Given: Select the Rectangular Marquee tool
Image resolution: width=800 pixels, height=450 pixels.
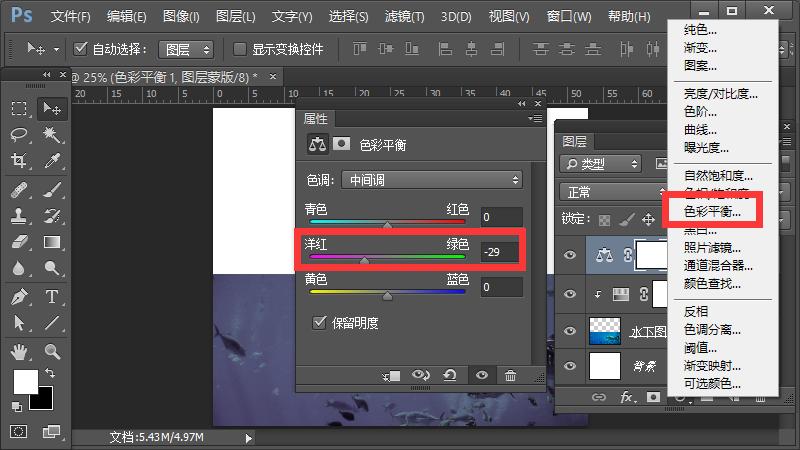Looking at the screenshot, I should [19, 108].
